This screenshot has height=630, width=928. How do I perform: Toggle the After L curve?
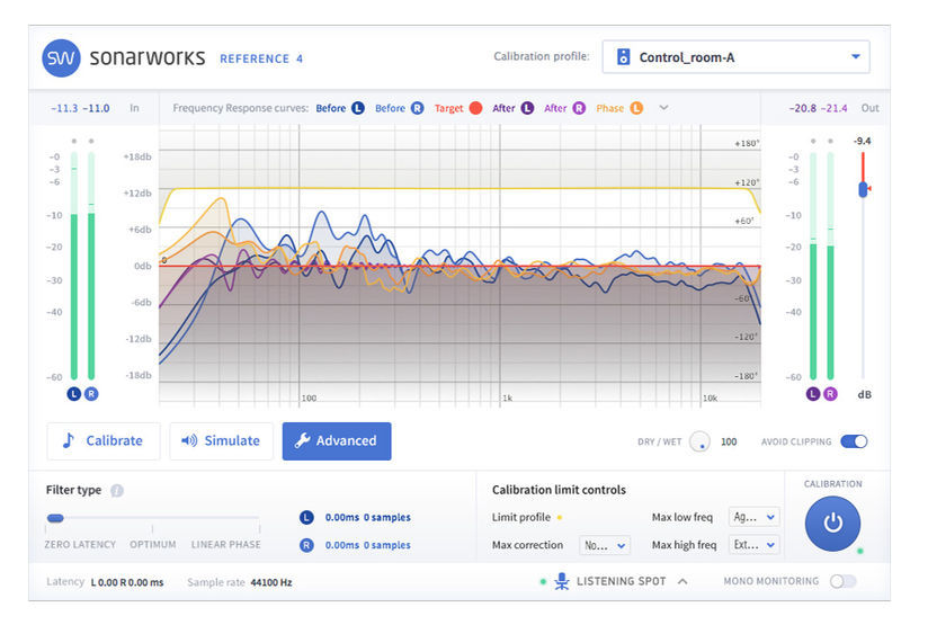pos(527,108)
